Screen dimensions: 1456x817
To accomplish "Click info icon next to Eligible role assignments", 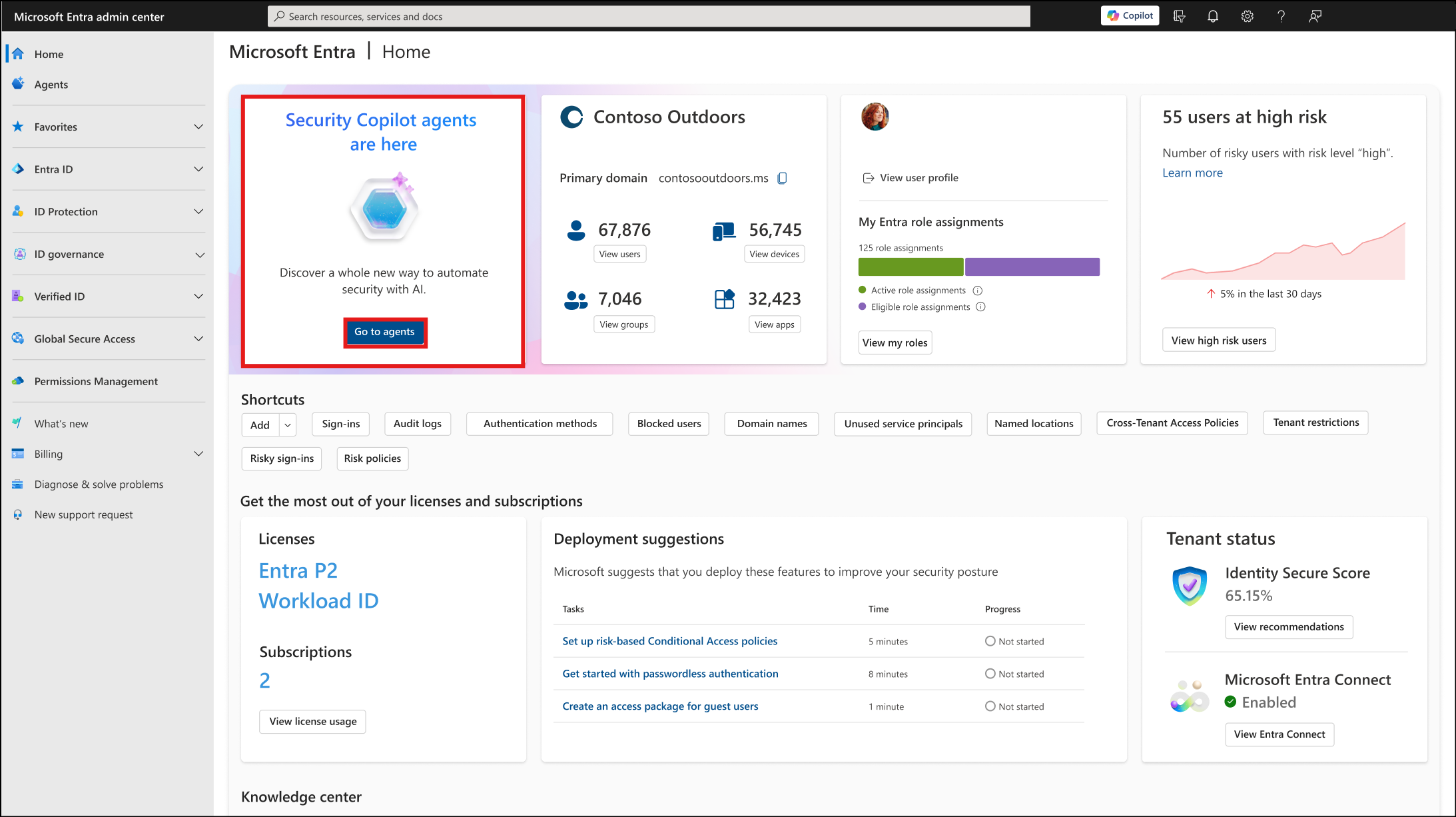I will pyautogui.click(x=980, y=307).
